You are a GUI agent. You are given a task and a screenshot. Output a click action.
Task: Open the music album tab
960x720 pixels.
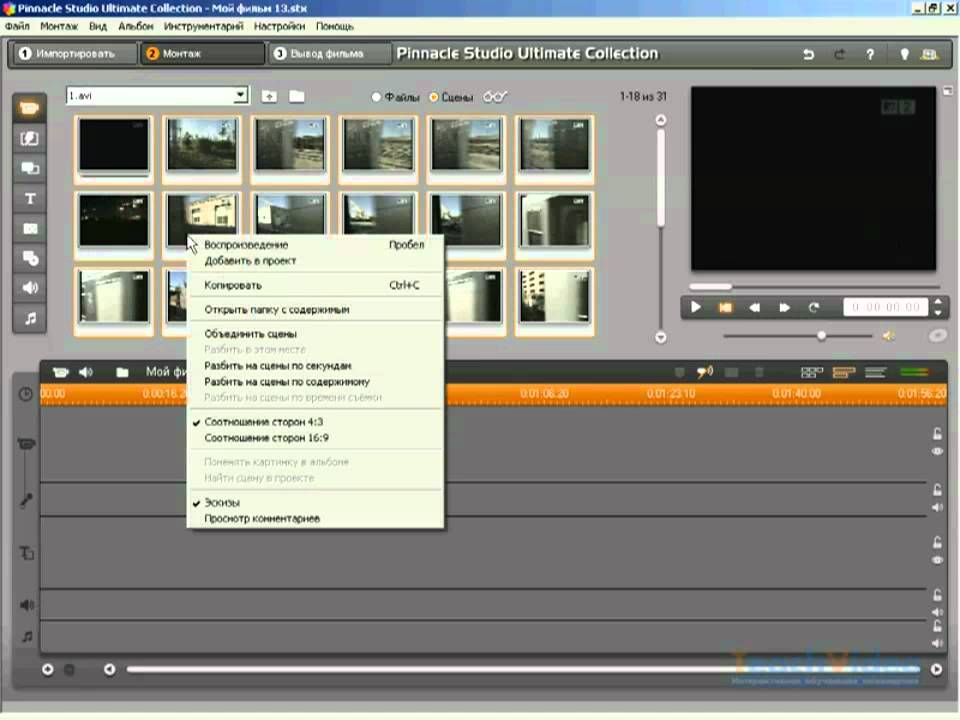[29, 318]
